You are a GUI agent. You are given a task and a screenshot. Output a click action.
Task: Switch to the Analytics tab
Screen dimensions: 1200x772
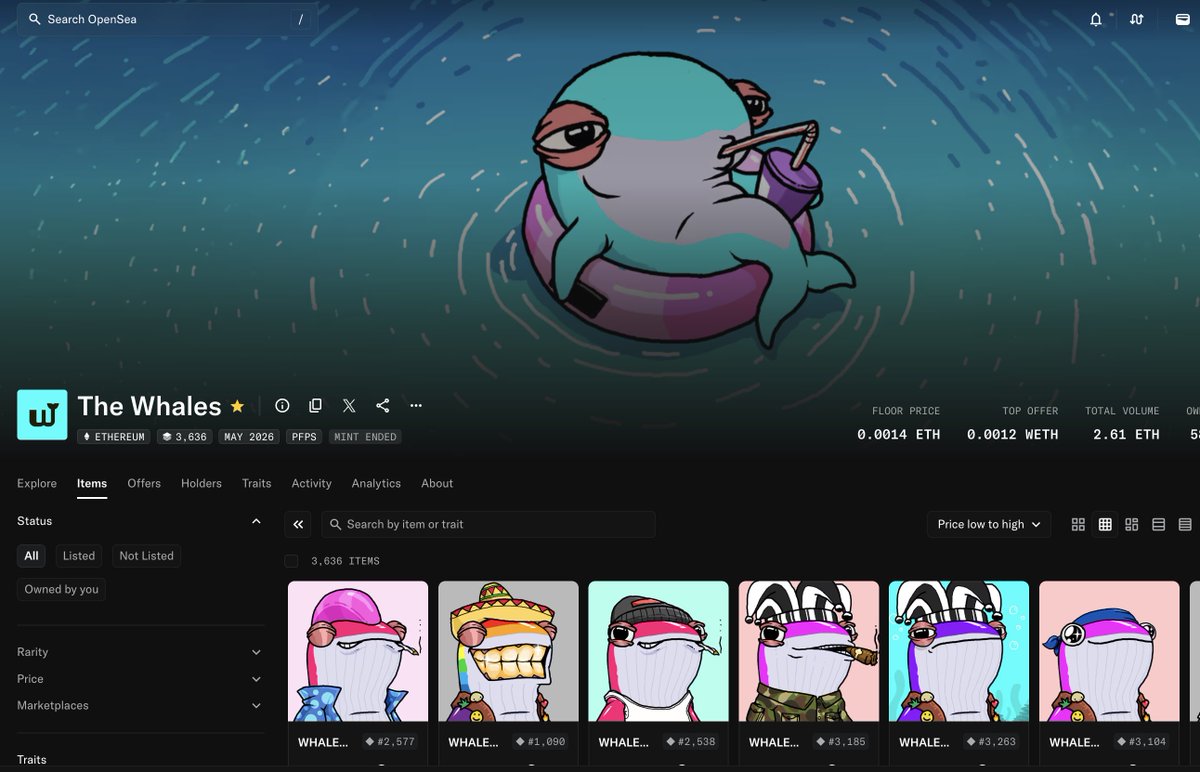(x=376, y=483)
